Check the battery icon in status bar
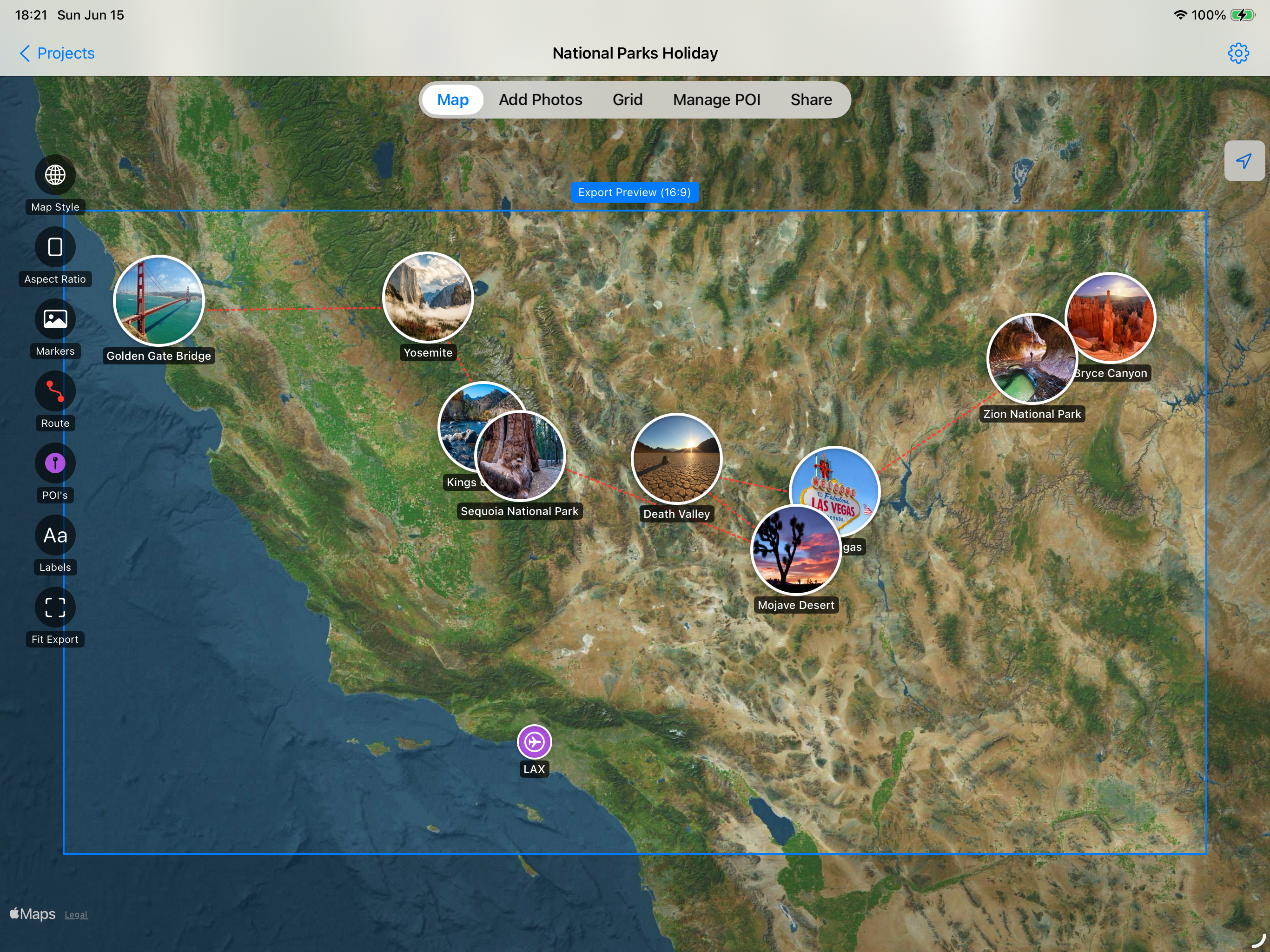 [1243, 15]
